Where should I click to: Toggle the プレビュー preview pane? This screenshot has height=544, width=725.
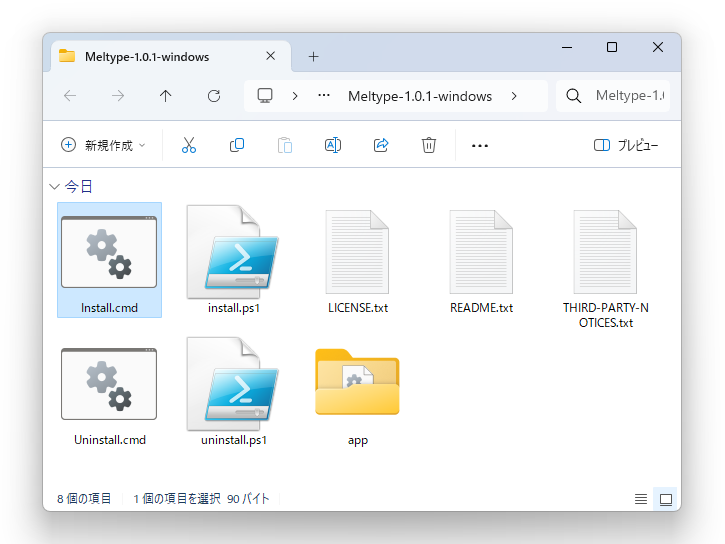626,145
